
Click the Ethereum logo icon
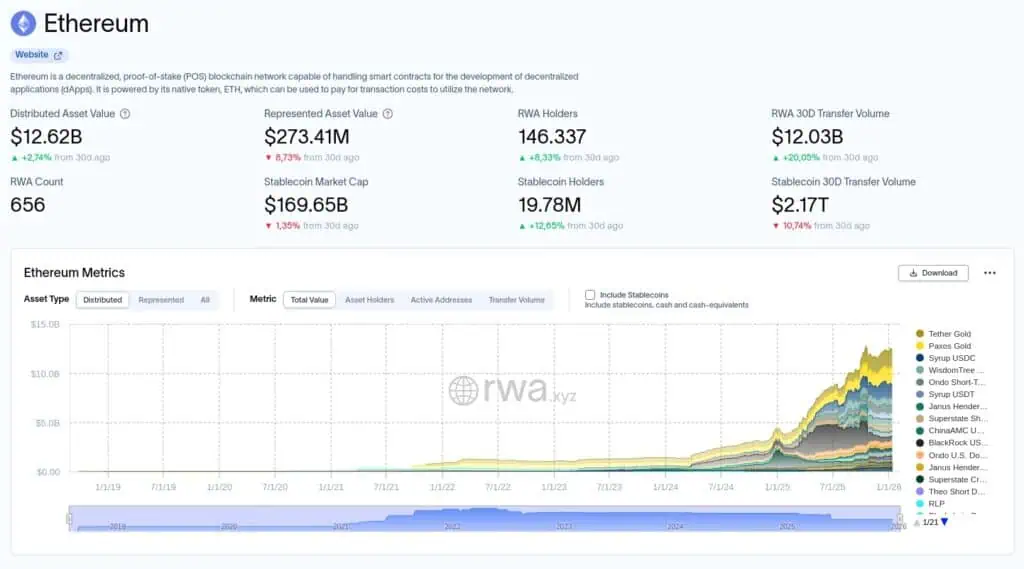(x=23, y=23)
